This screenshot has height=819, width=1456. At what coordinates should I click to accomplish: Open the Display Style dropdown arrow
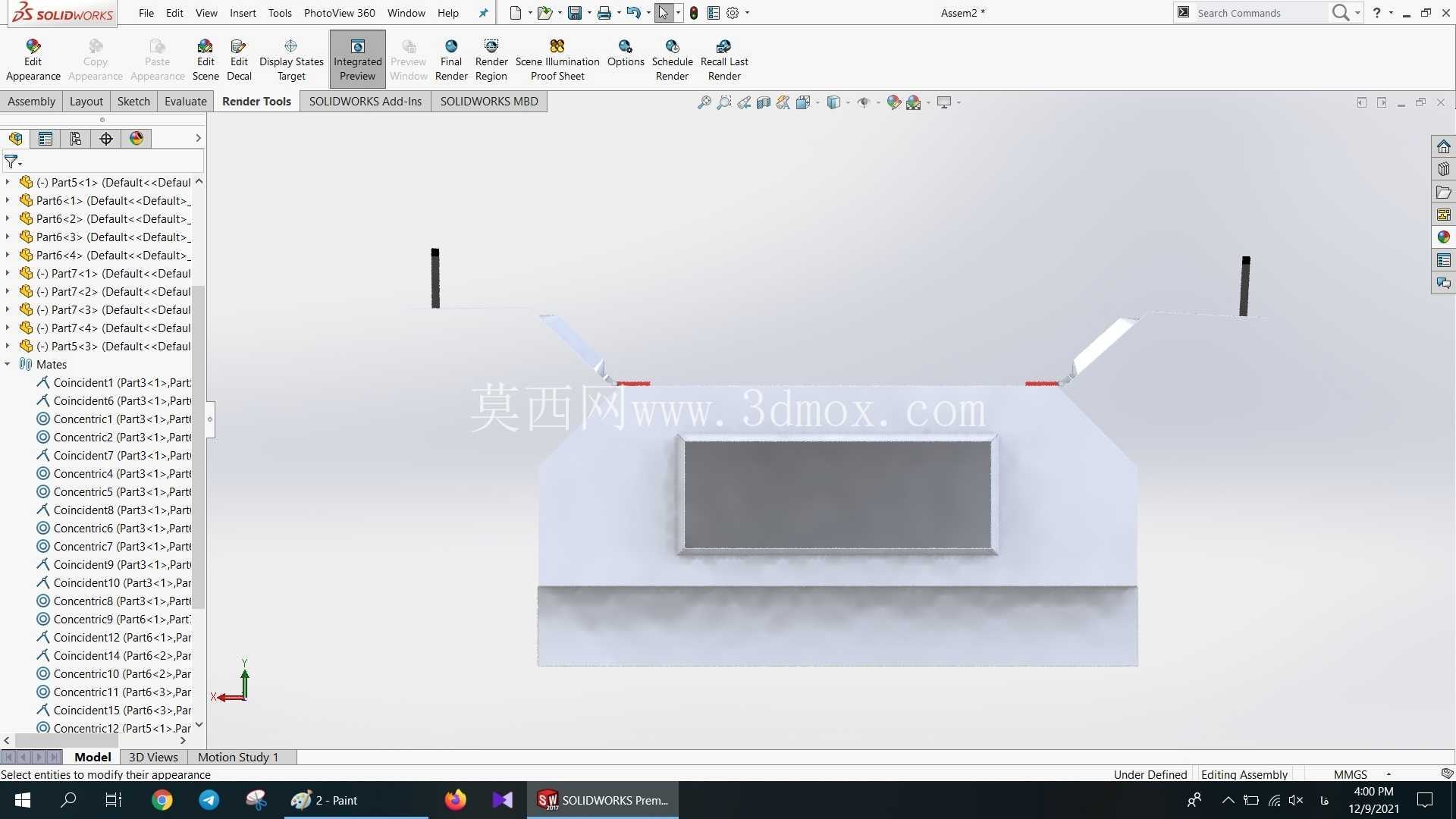[848, 102]
